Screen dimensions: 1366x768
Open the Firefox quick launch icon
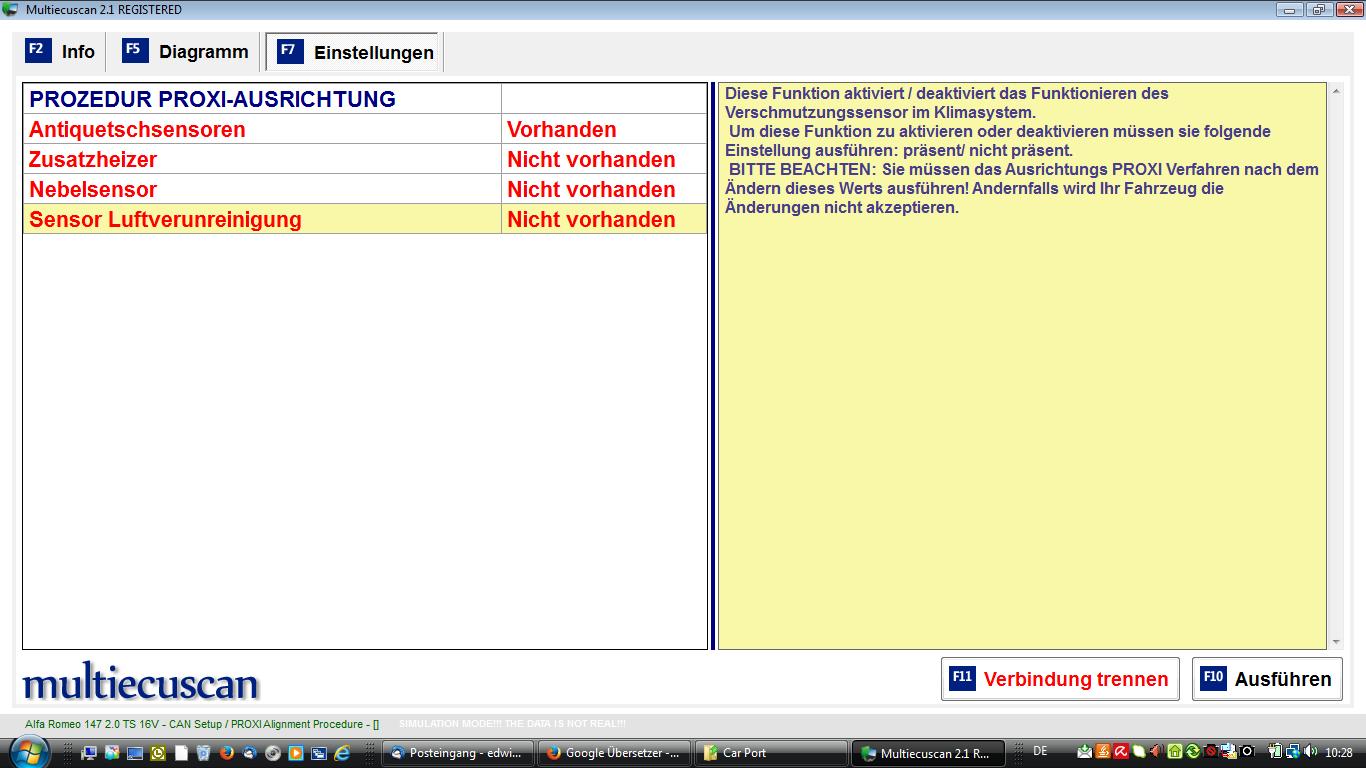[227, 753]
